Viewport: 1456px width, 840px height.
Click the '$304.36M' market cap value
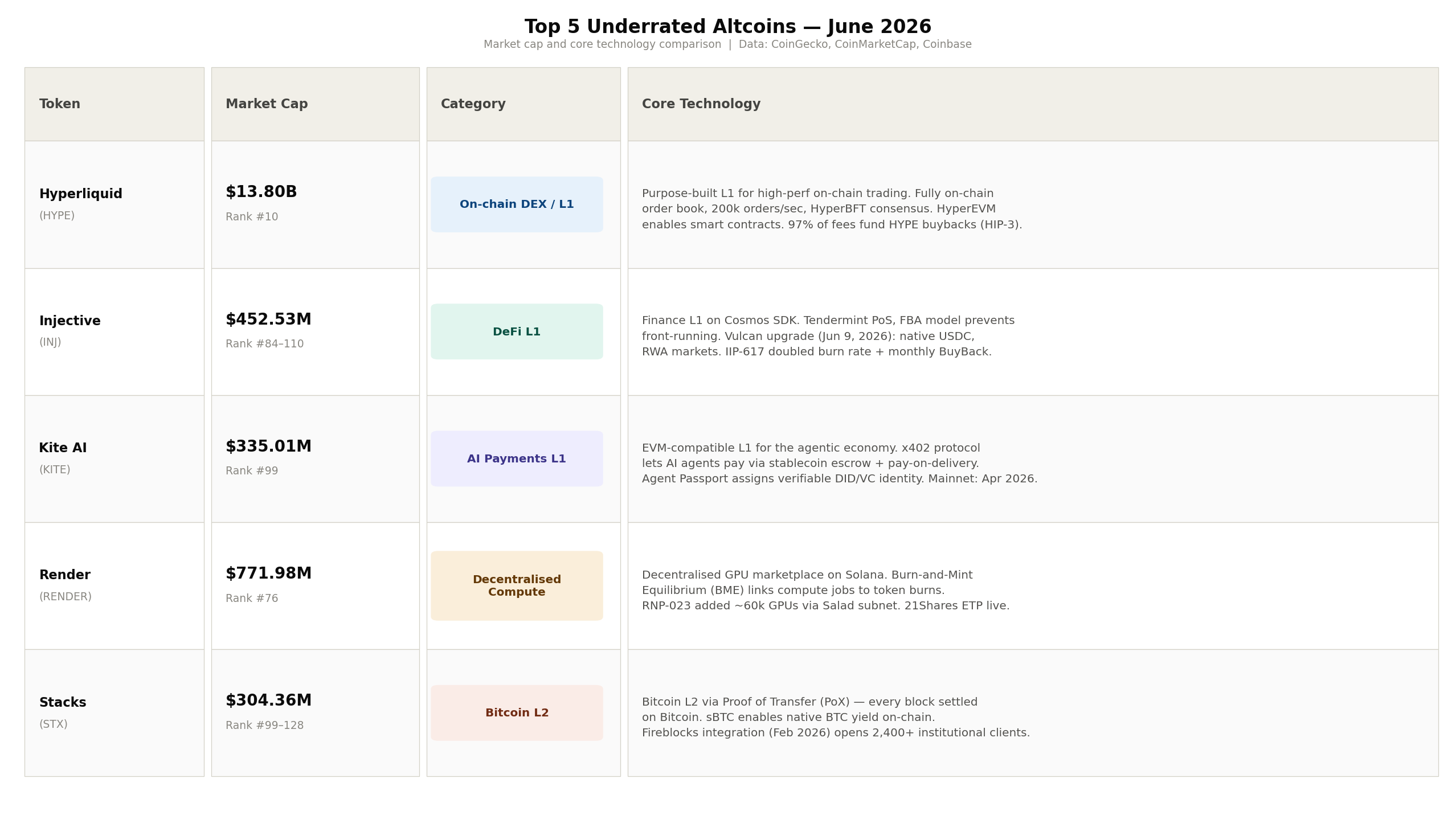point(268,700)
